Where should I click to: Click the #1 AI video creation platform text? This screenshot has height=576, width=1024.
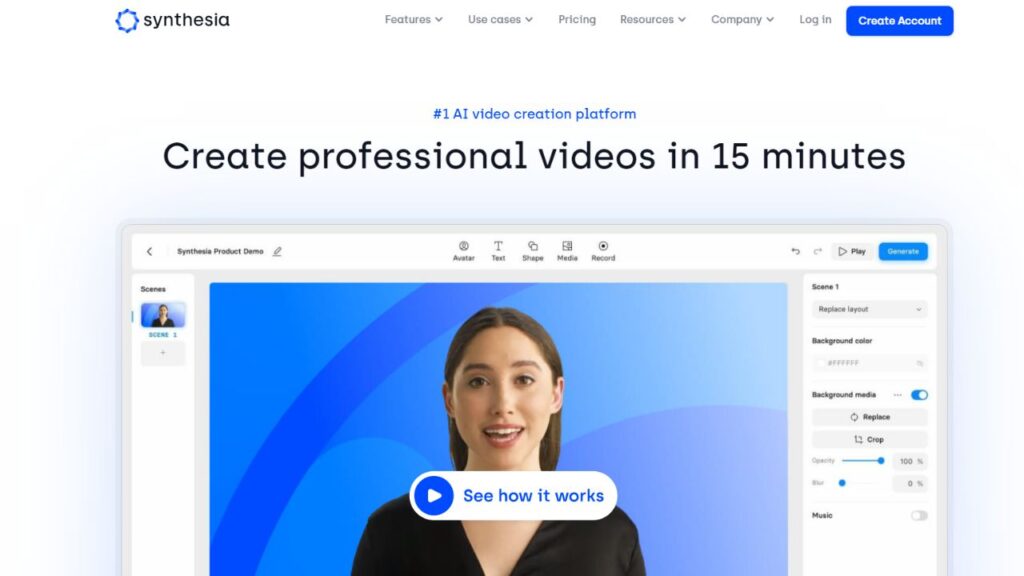click(534, 114)
